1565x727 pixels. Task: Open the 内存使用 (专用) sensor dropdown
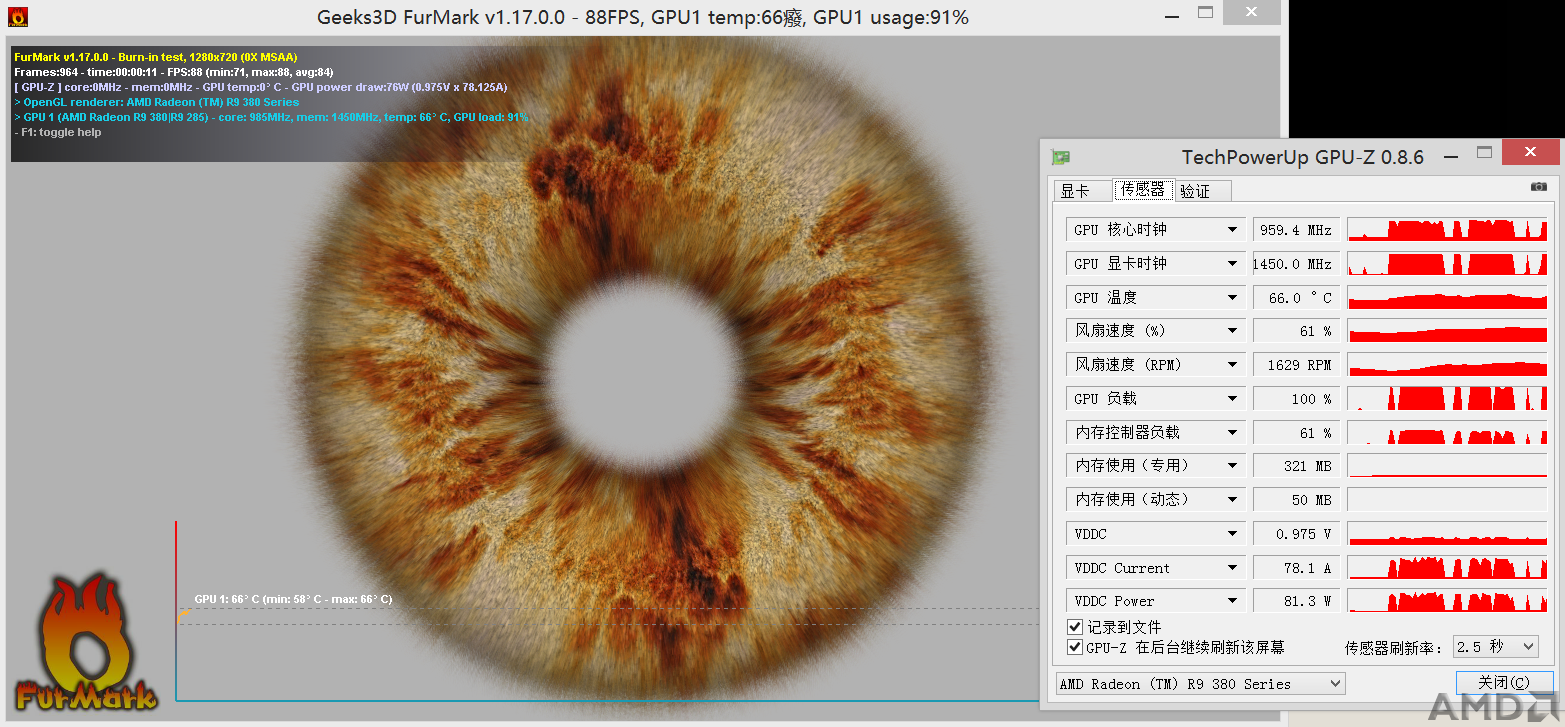click(x=1233, y=466)
